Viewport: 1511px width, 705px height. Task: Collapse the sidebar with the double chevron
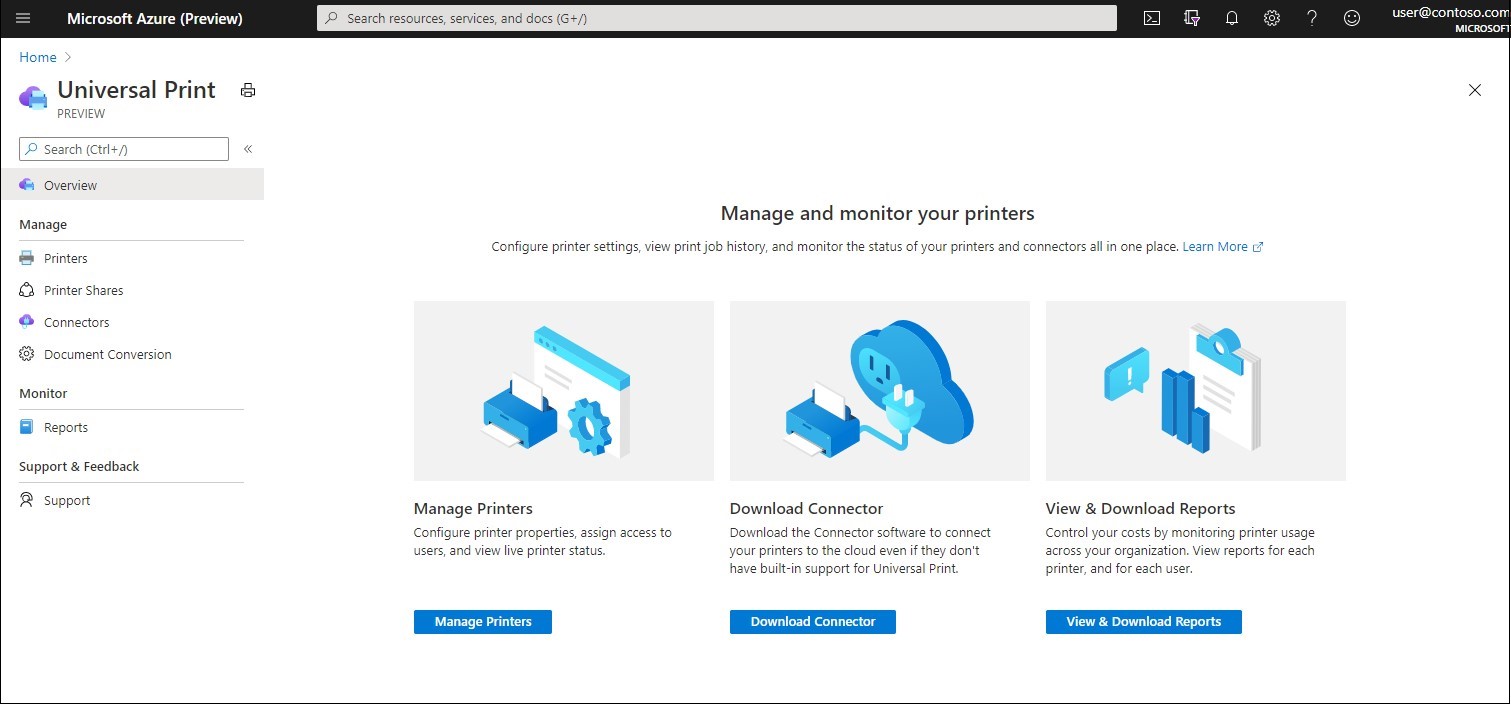coord(248,149)
